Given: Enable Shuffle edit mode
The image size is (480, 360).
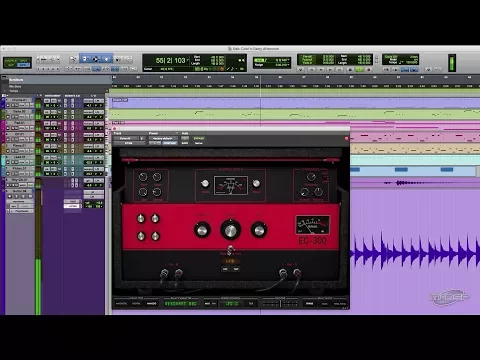Looking at the screenshot, I should pos(11,60).
